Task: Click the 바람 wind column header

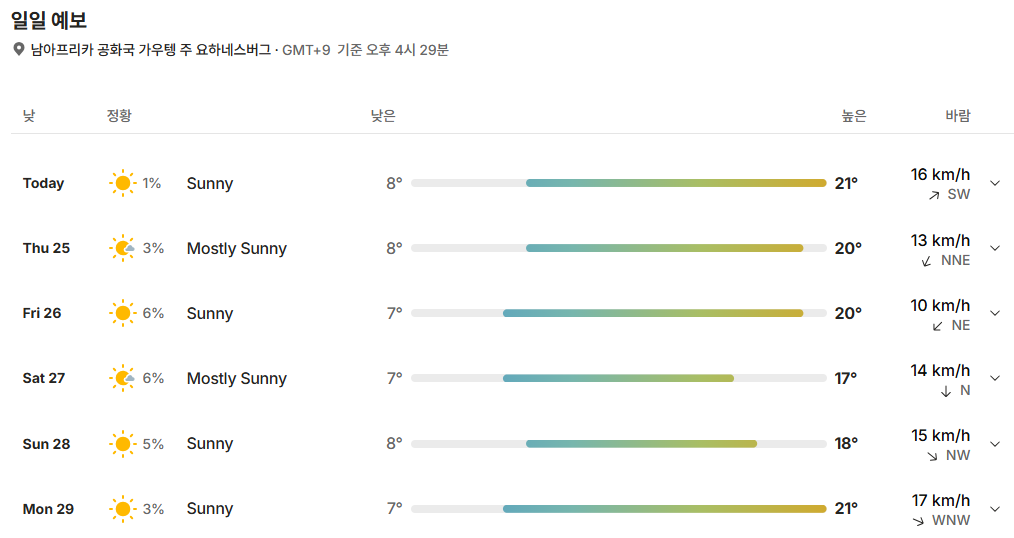Action: coord(958,116)
